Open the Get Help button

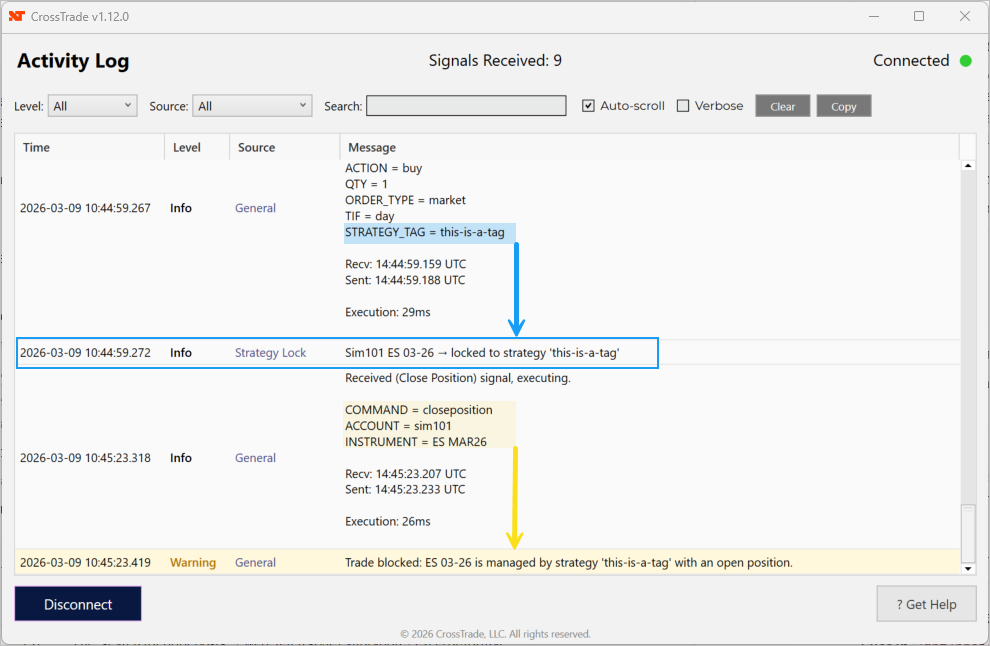(926, 604)
